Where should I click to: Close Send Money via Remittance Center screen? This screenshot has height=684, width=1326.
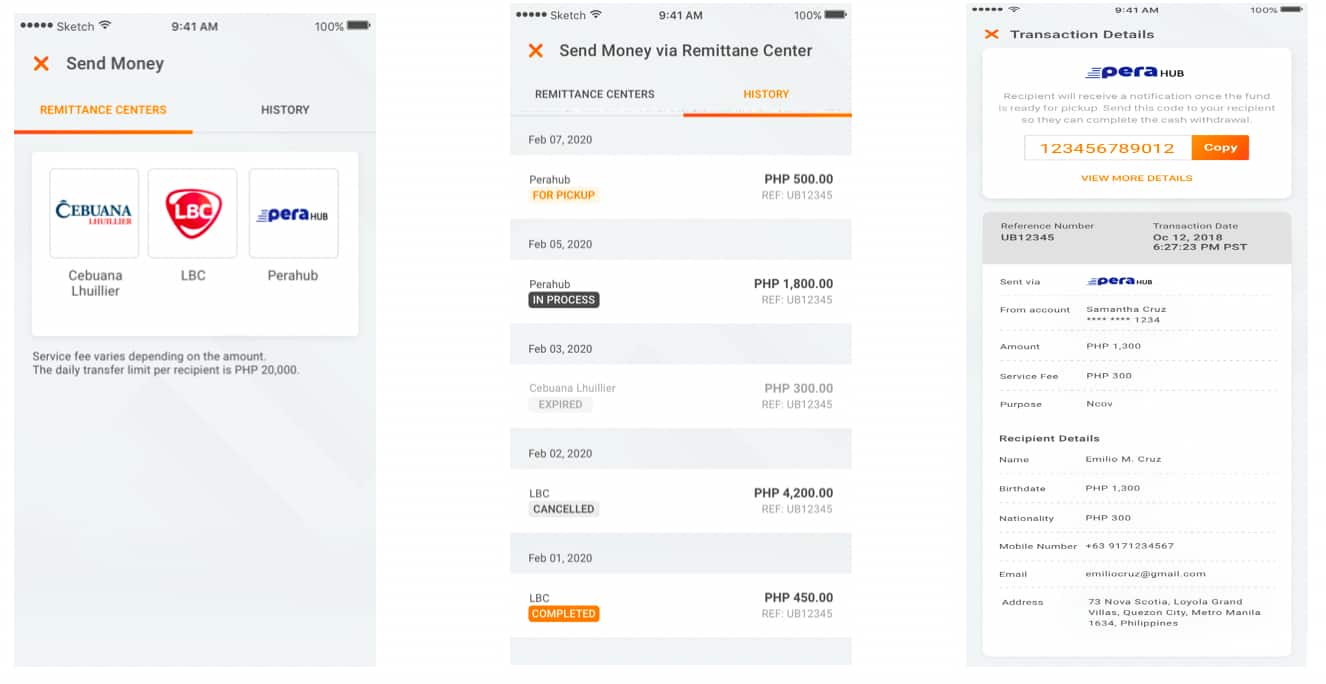tap(536, 51)
